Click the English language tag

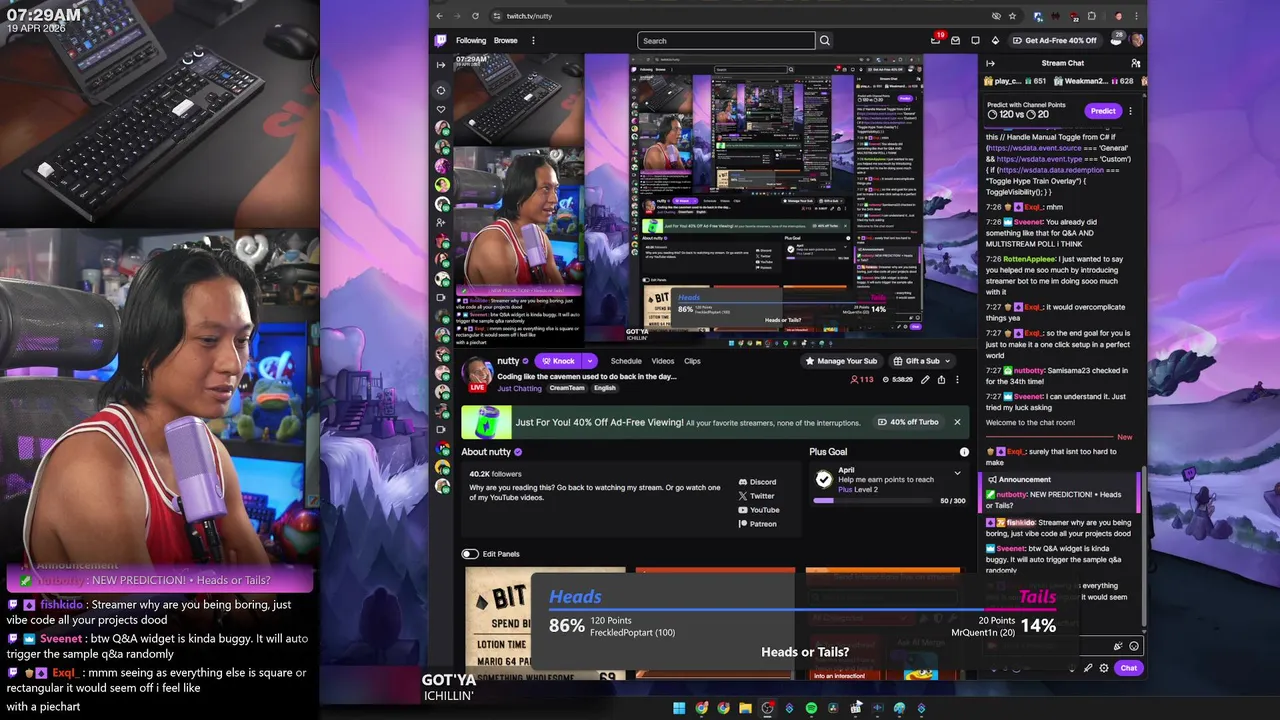pos(605,388)
